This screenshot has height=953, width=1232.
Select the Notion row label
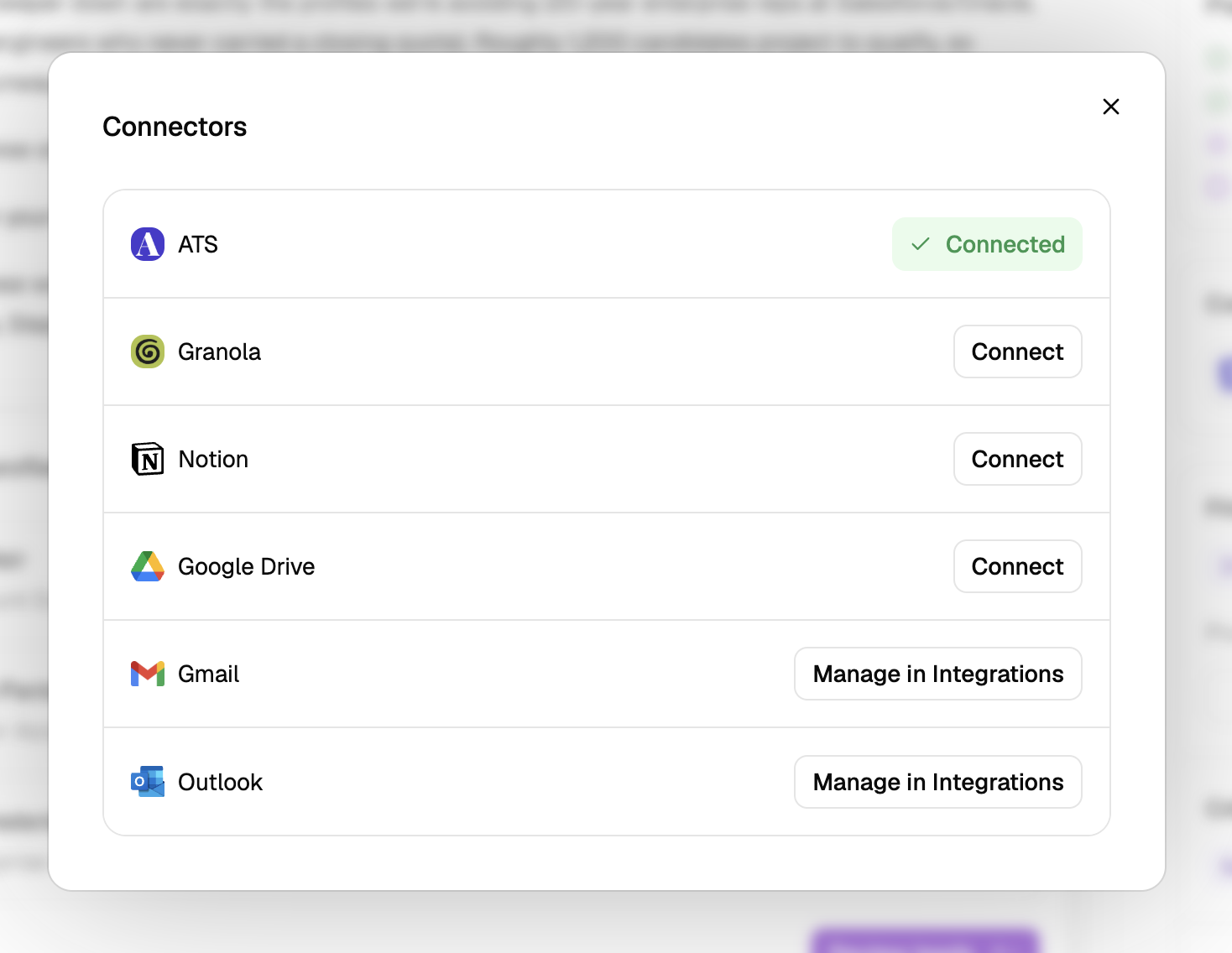pyautogui.click(x=213, y=459)
